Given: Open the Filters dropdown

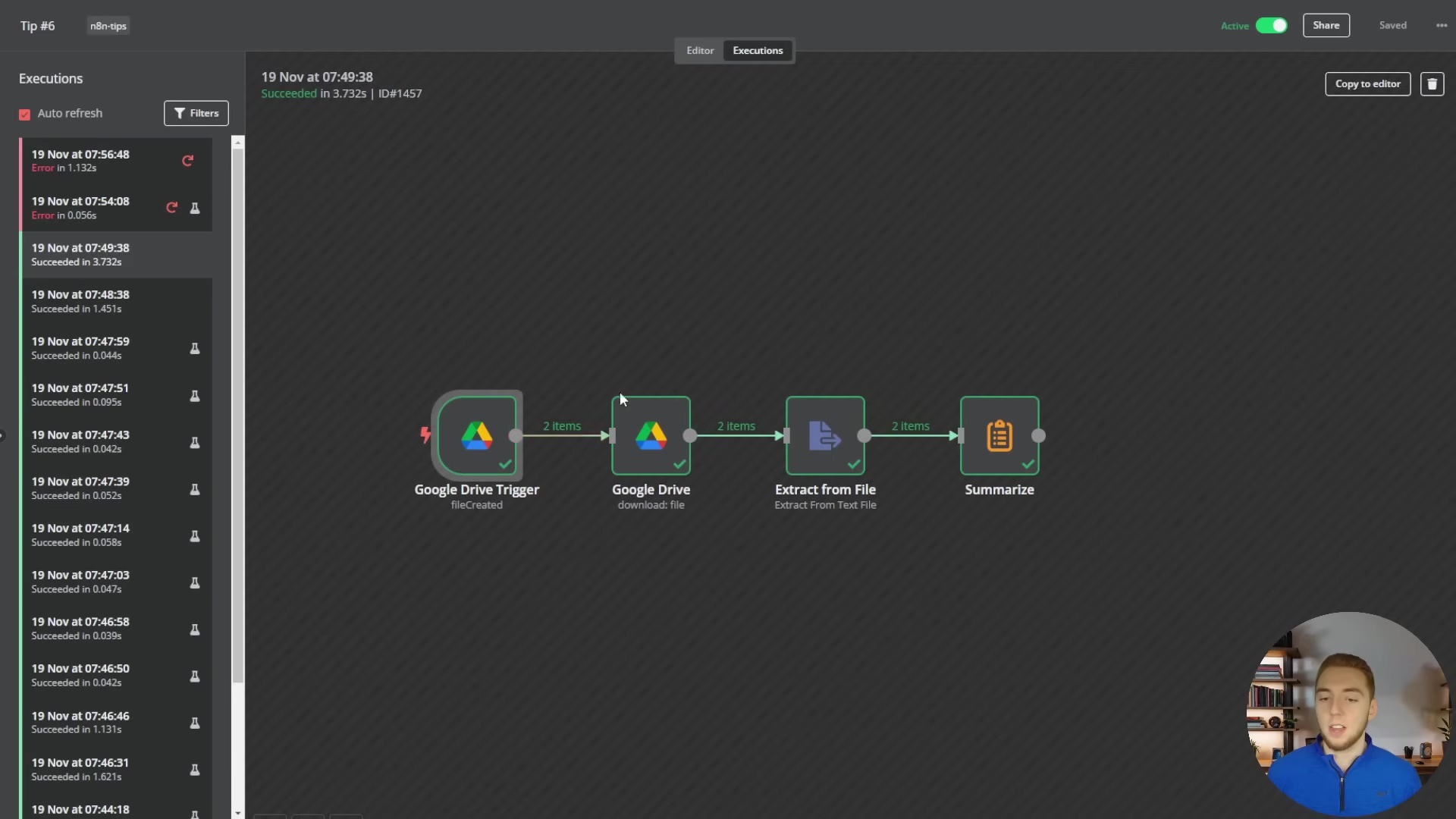Looking at the screenshot, I should [x=196, y=114].
